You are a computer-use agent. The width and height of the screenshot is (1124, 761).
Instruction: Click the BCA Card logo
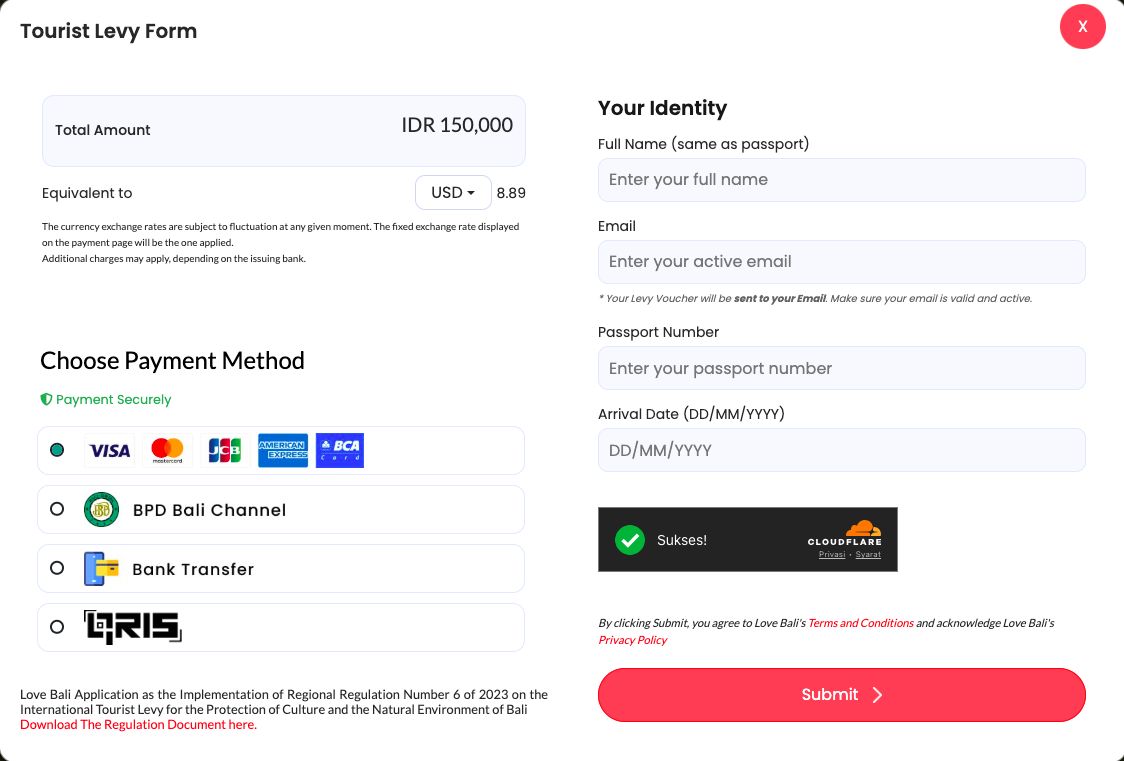pos(340,450)
